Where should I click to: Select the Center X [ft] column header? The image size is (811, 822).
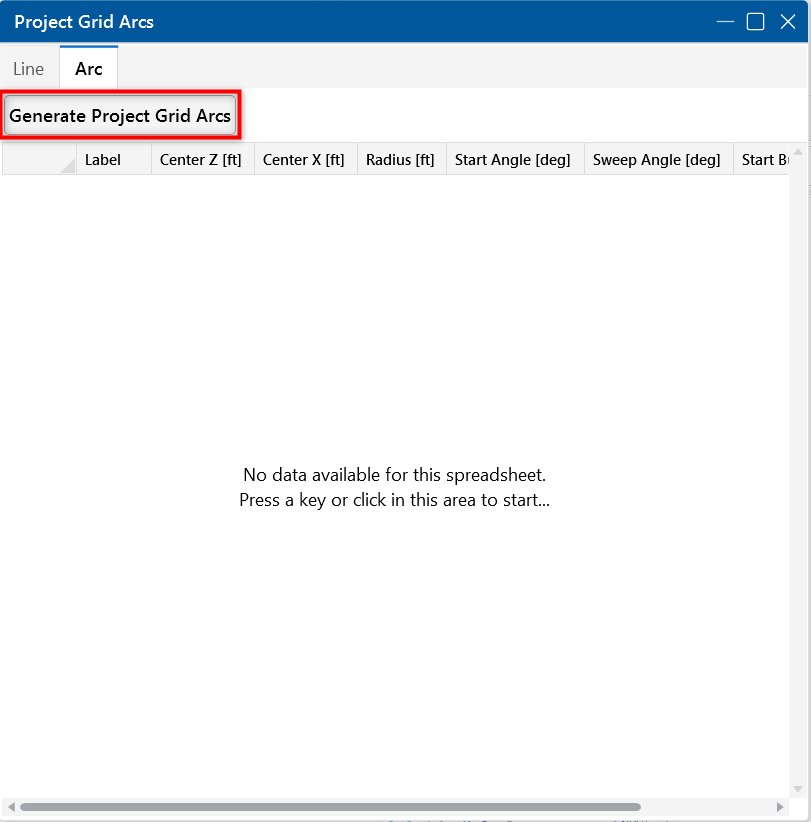click(305, 159)
